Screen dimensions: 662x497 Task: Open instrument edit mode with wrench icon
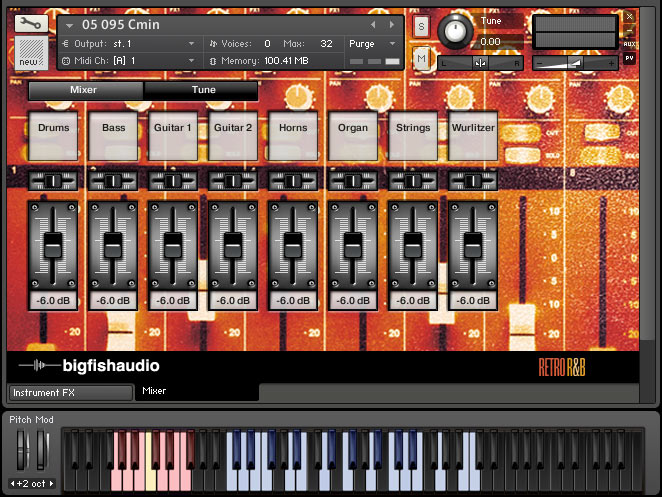coord(31,23)
